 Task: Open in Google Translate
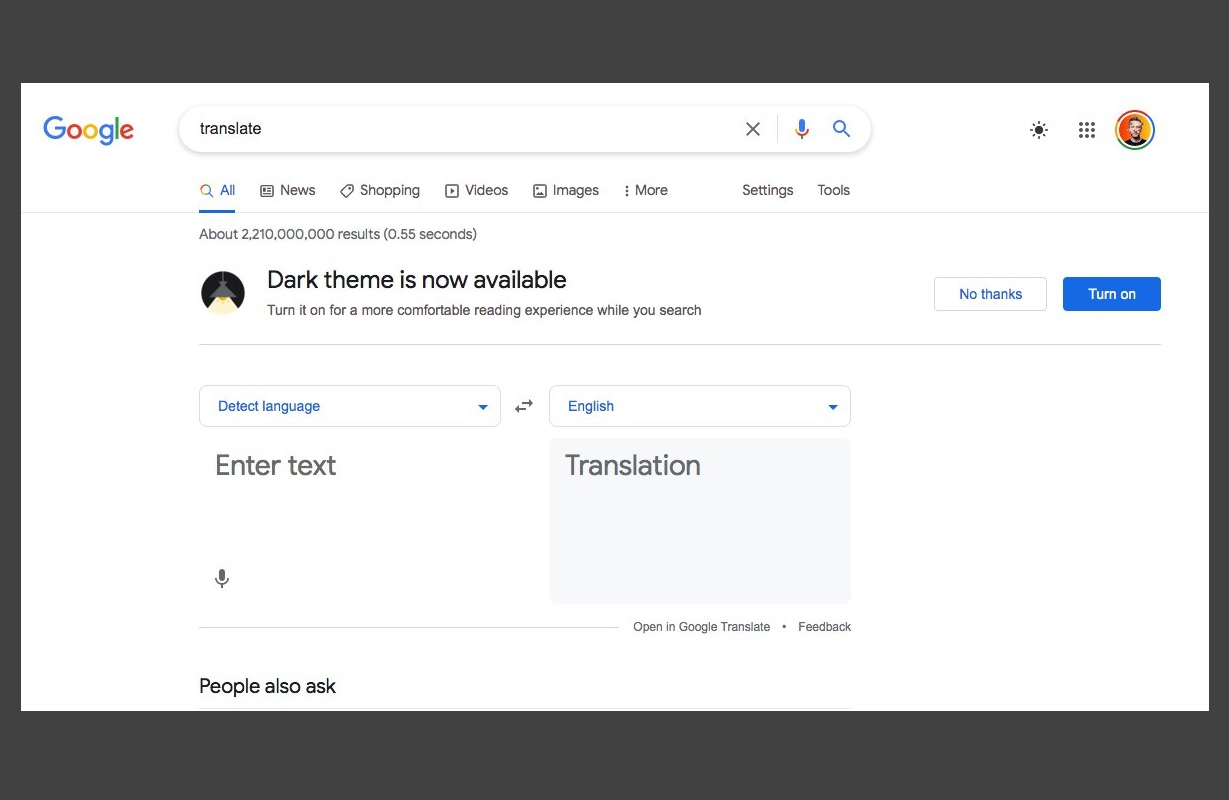point(701,626)
